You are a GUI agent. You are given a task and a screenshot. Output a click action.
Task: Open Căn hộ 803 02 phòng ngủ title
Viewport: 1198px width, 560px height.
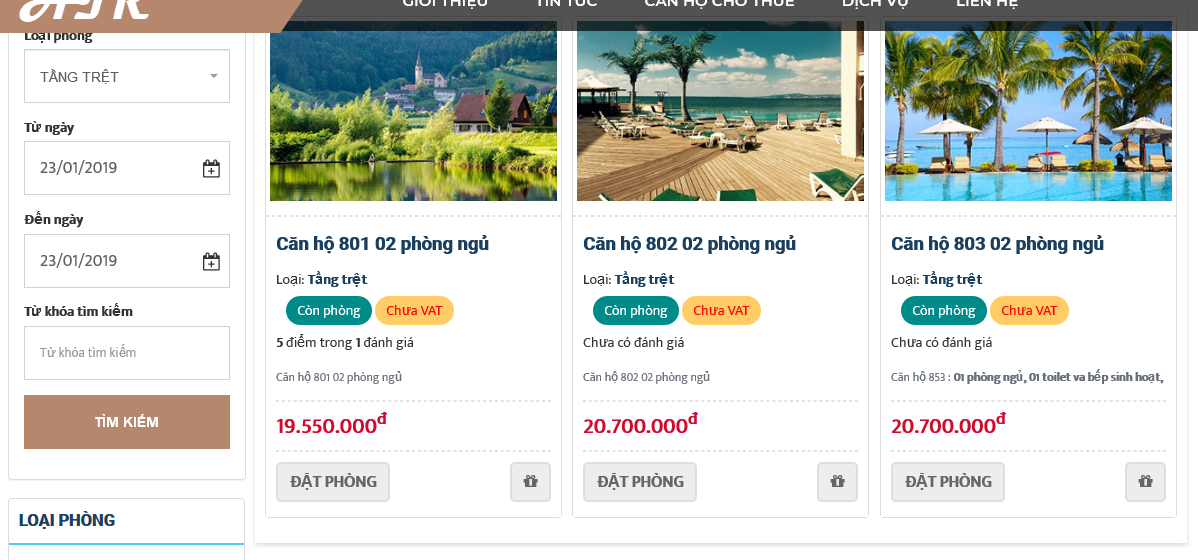coord(997,244)
